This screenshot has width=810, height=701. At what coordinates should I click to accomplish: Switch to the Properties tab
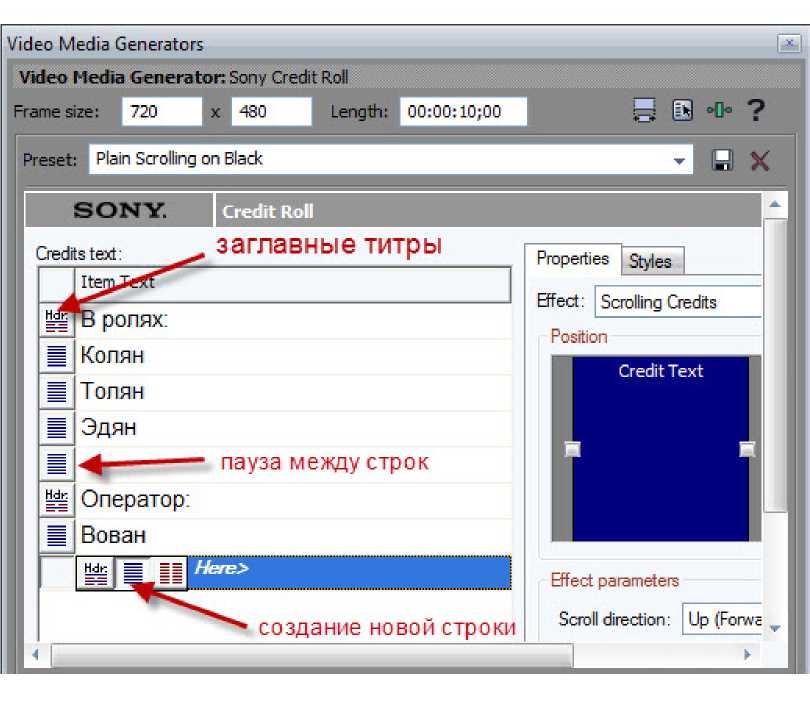[x=572, y=258]
